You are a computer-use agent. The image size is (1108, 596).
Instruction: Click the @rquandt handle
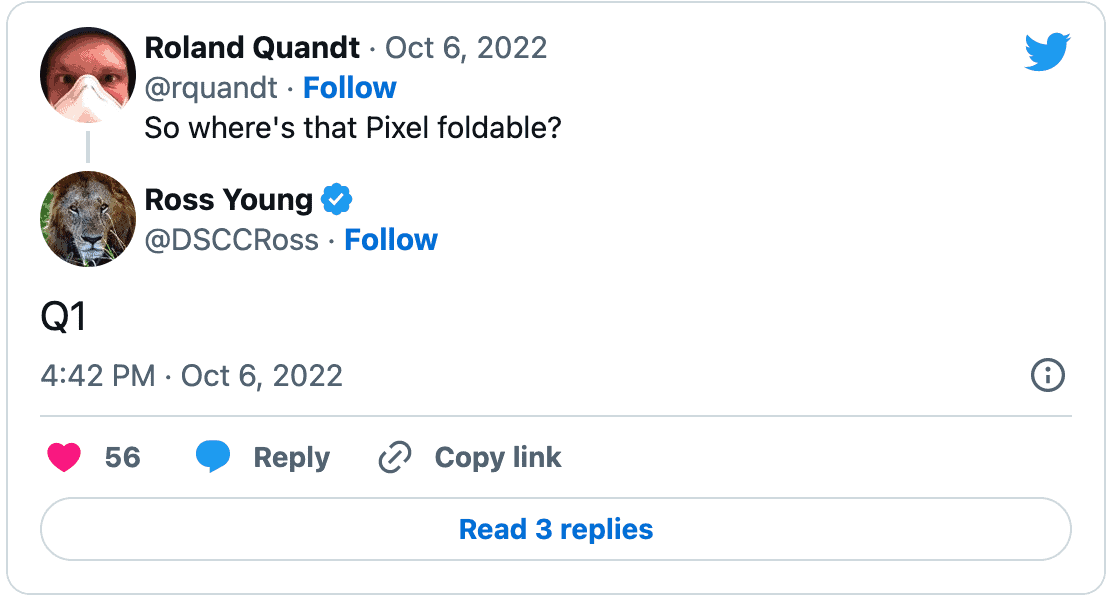211,88
